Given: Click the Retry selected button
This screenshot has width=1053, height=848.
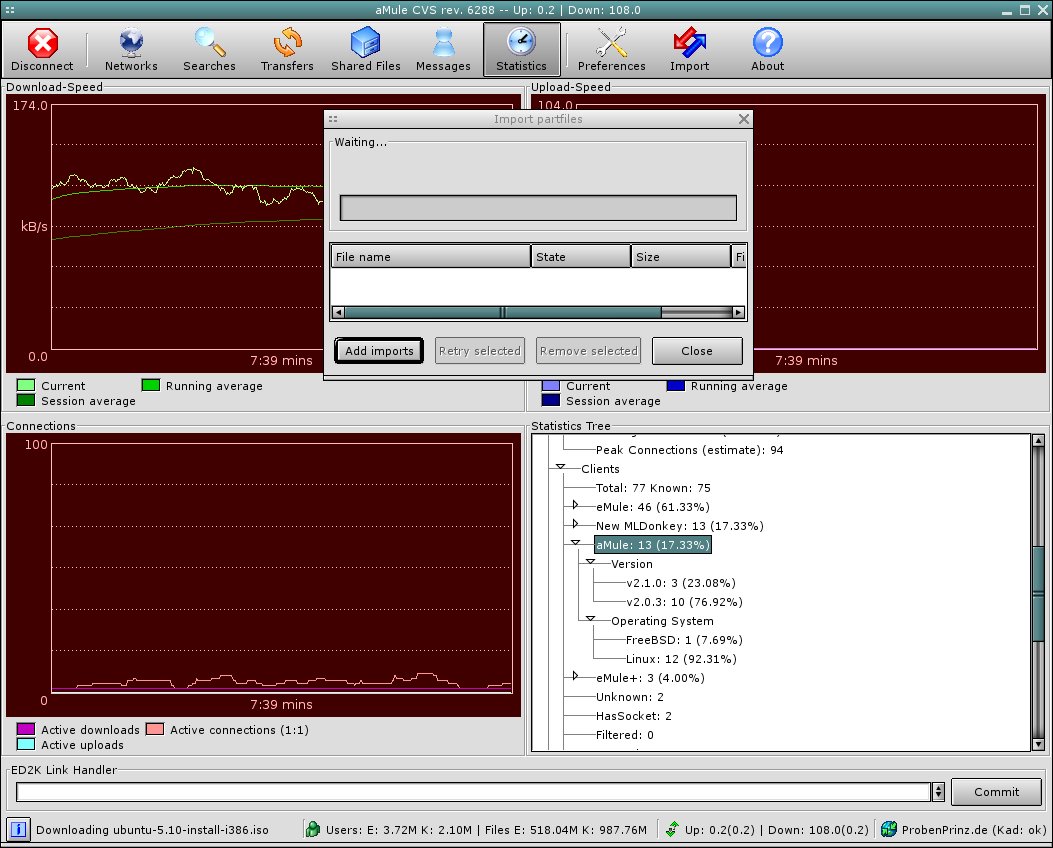Looking at the screenshot, I should (x=479, y=350).
